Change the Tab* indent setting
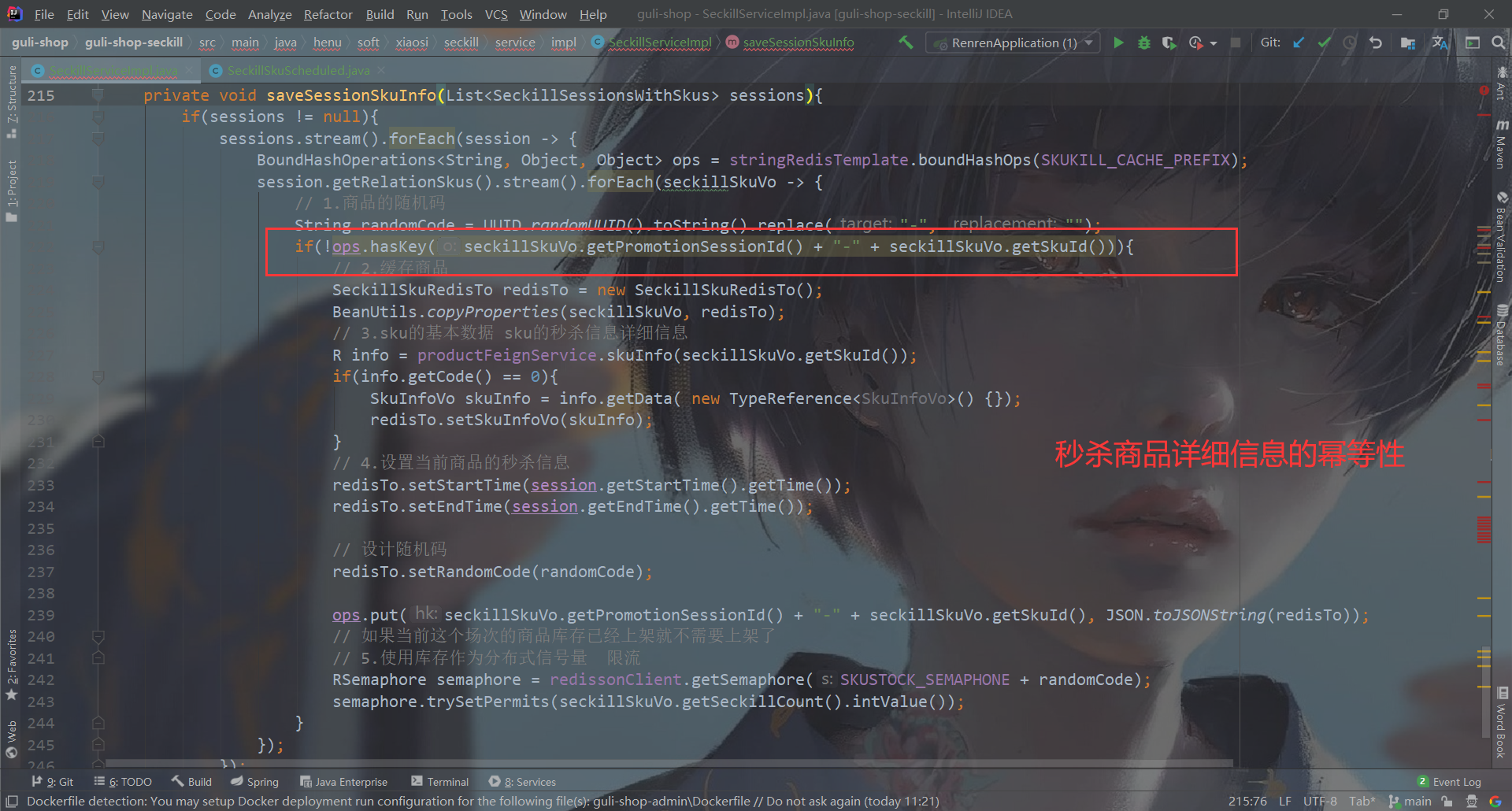This screenshot has width=1512, height=811. pos(1362,802)
